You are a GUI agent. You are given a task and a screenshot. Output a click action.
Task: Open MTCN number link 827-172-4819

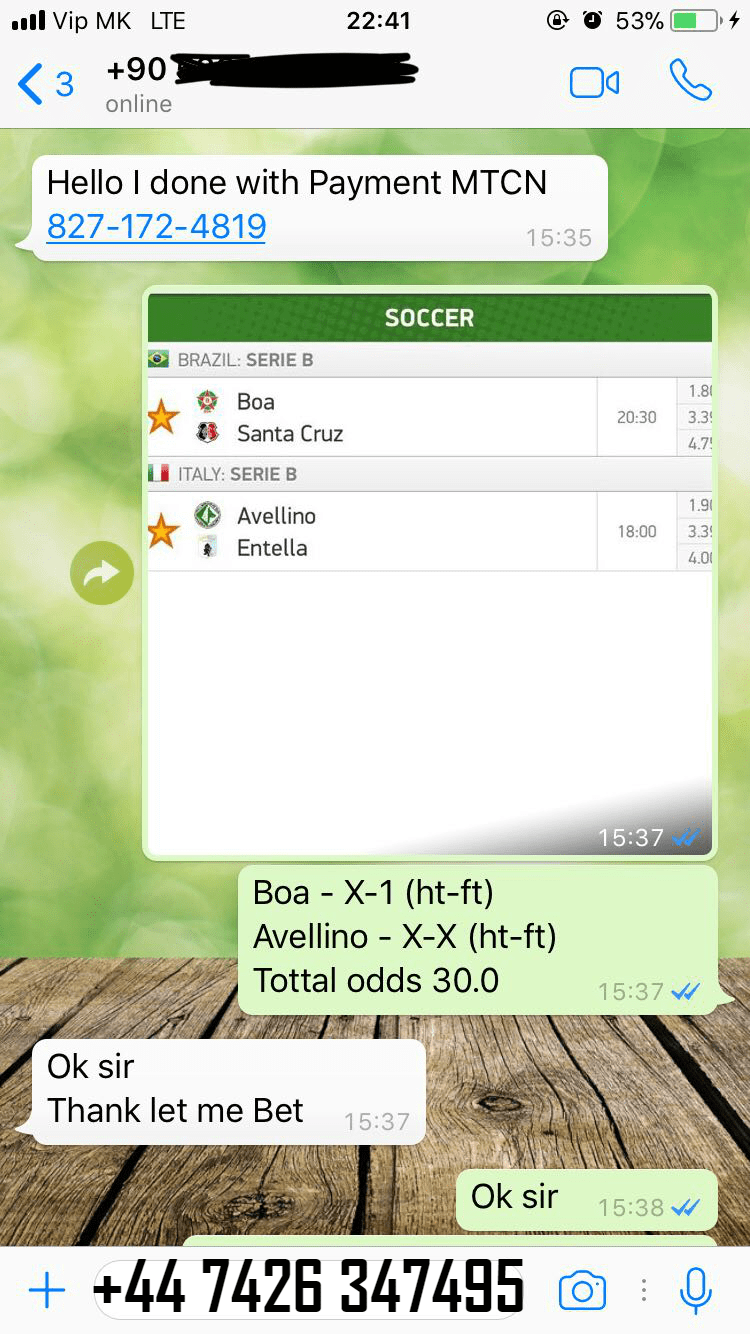[157, 227]
